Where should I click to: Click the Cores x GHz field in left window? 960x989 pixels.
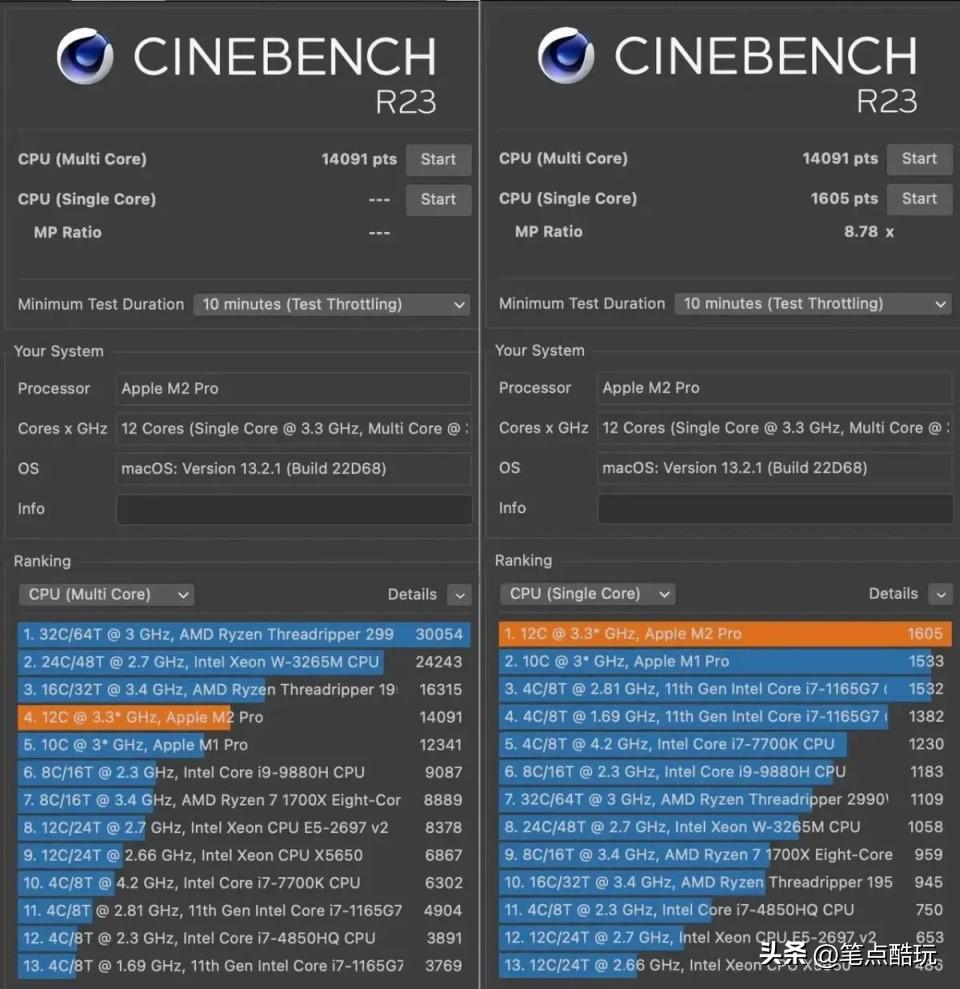coord(294,429)
